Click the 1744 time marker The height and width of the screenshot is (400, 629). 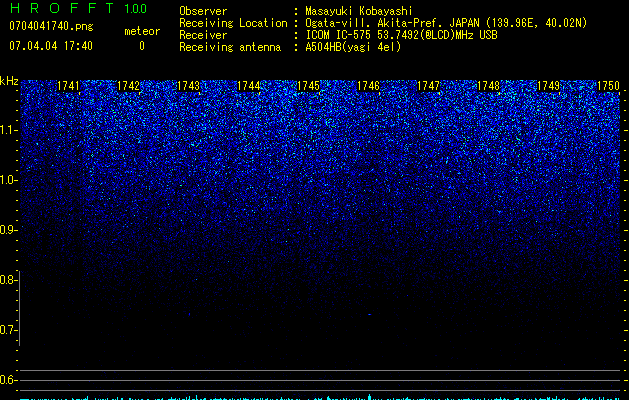pos(249,86)
